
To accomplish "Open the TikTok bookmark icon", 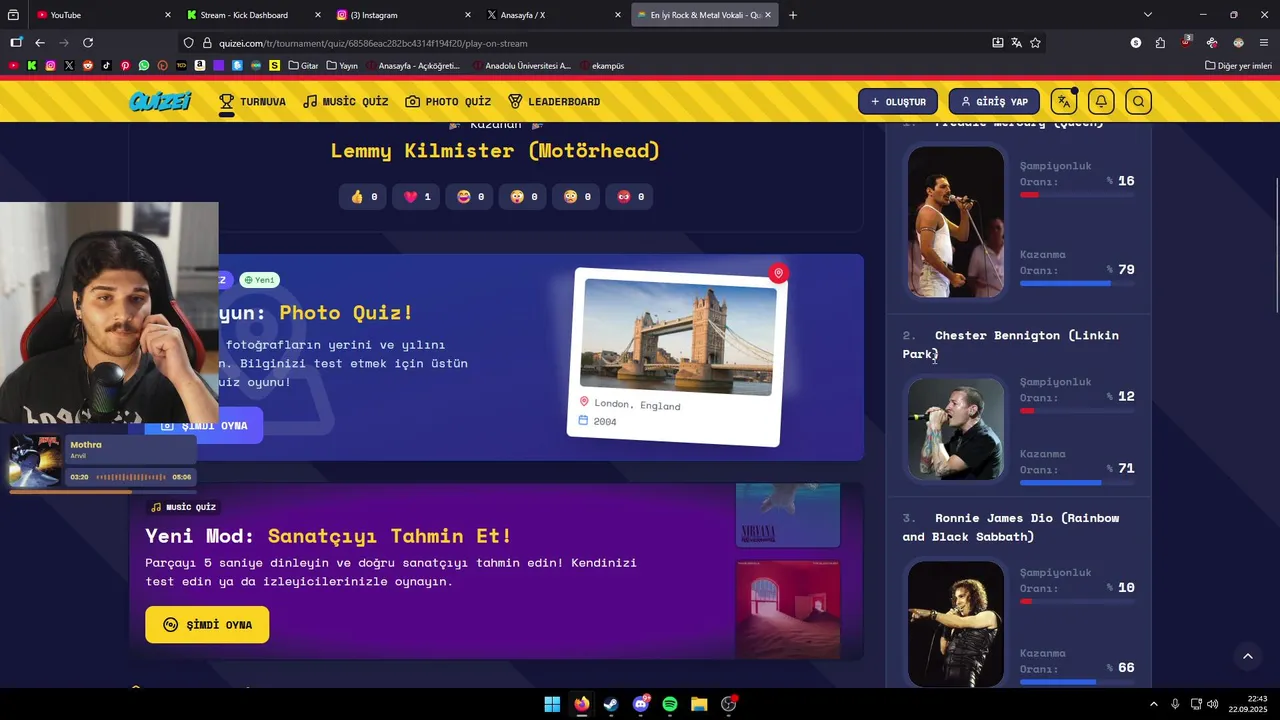I will tap(106, 66).
